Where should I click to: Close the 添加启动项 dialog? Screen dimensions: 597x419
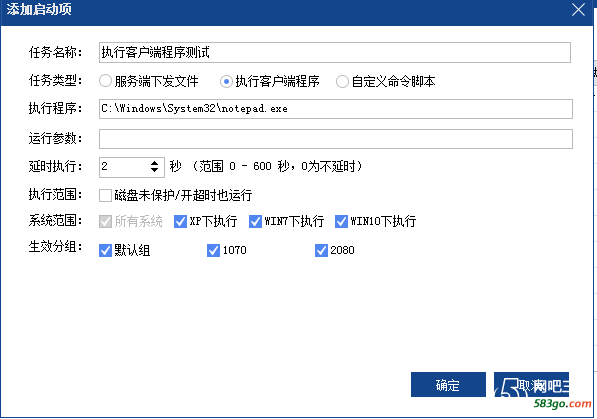578,10
